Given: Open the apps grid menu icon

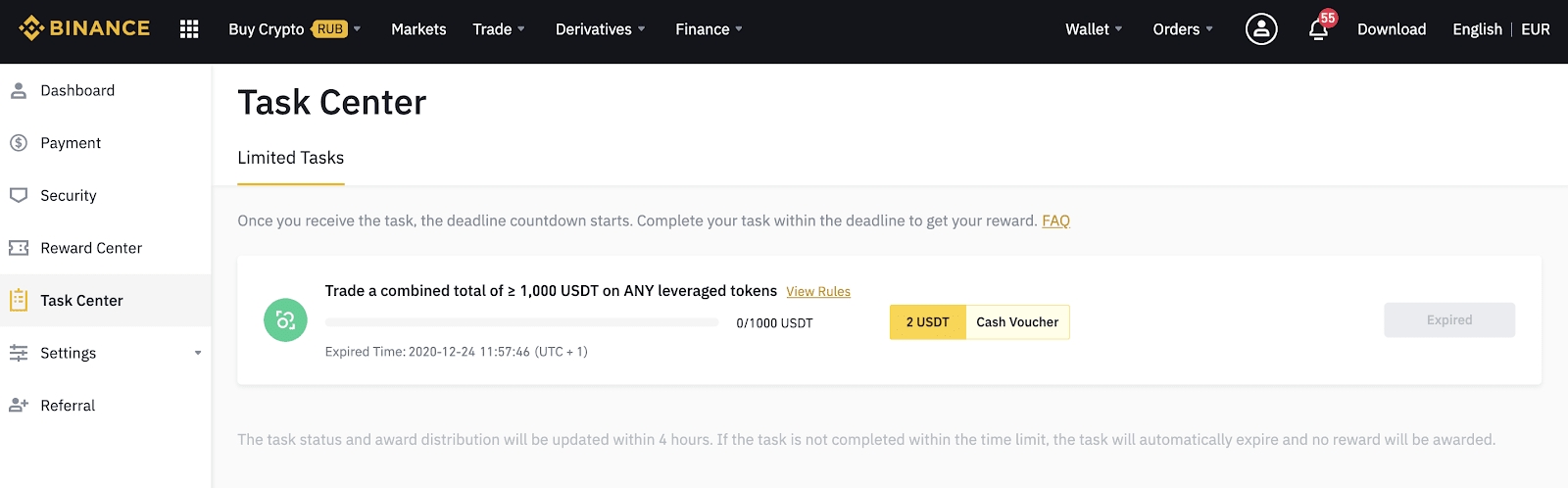Looking at the screenshot, I should [x=189, y=29].
